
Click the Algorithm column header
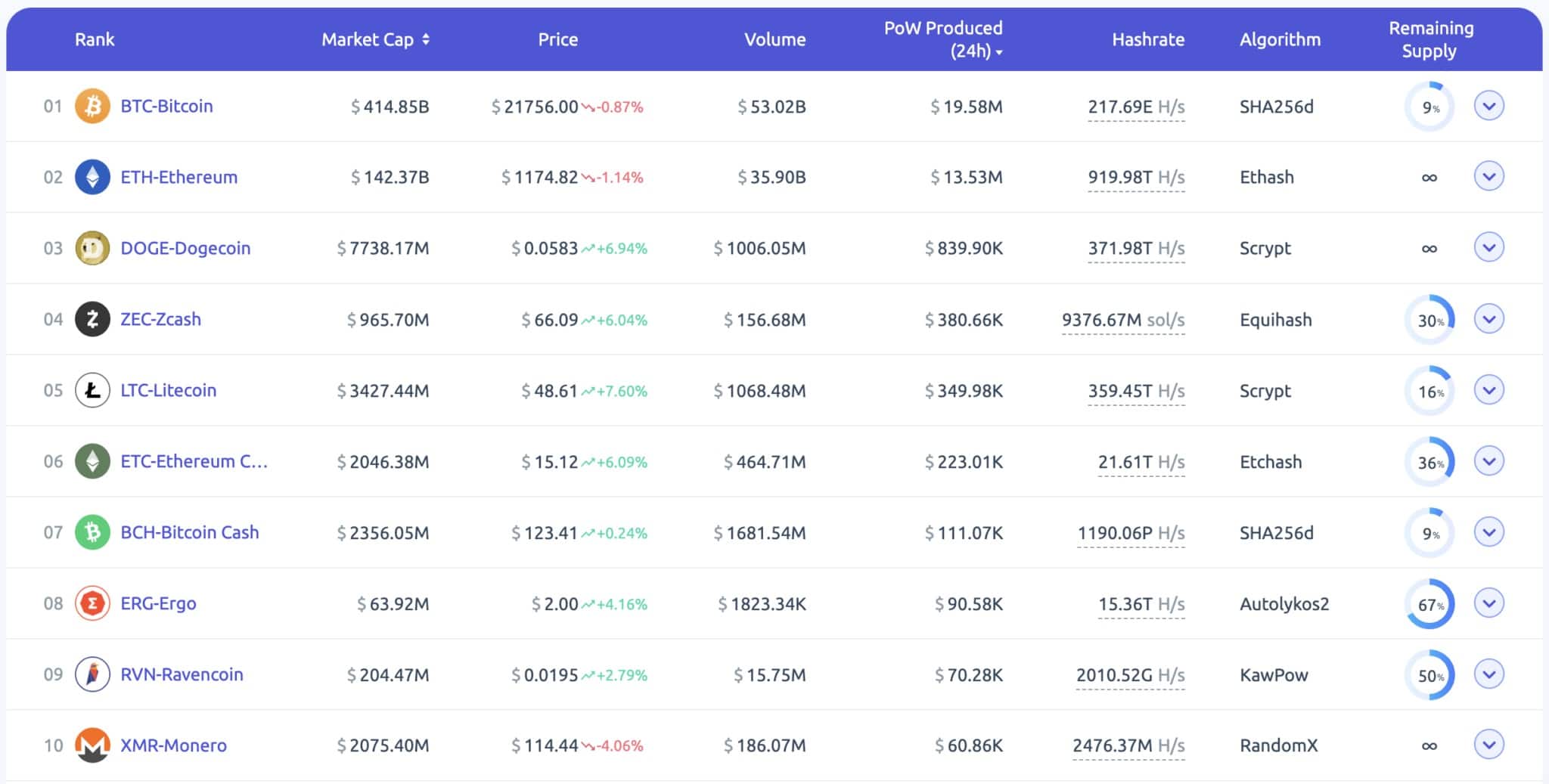point(1280,39)
